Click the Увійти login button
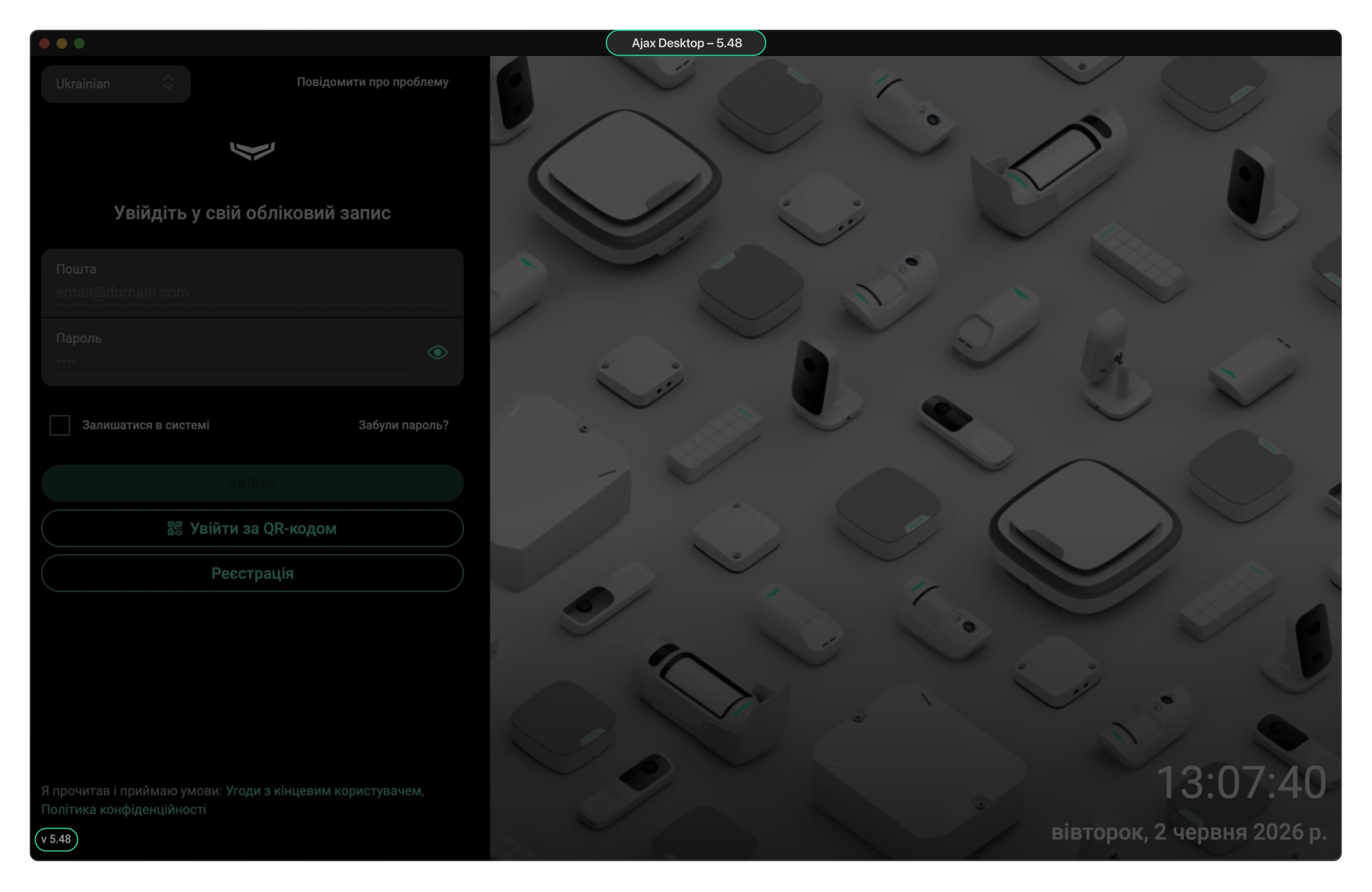Viewport: 1372px width, 892px height. [253, 484]
